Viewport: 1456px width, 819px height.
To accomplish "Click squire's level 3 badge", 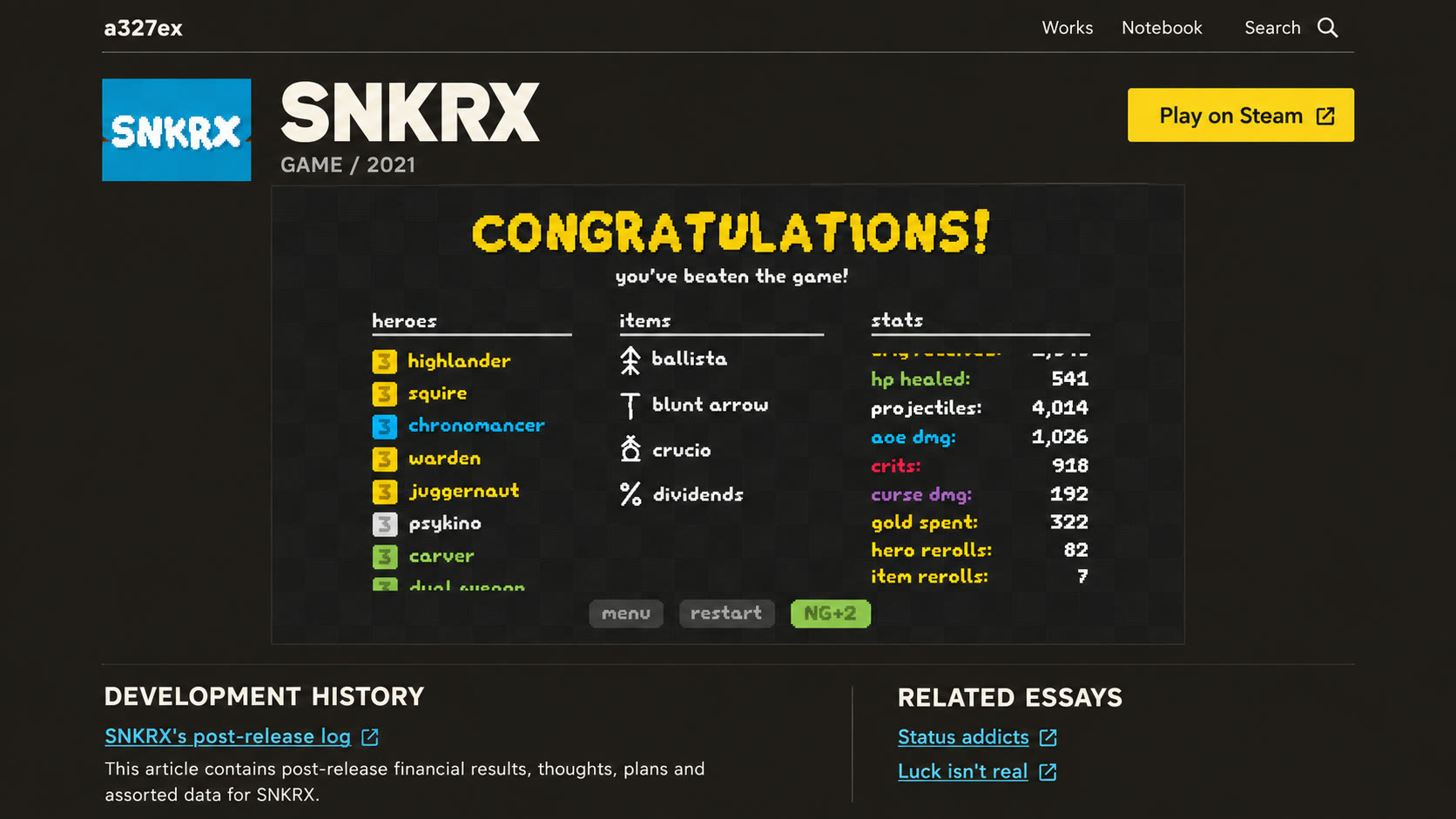I will [x=385, y=394].
